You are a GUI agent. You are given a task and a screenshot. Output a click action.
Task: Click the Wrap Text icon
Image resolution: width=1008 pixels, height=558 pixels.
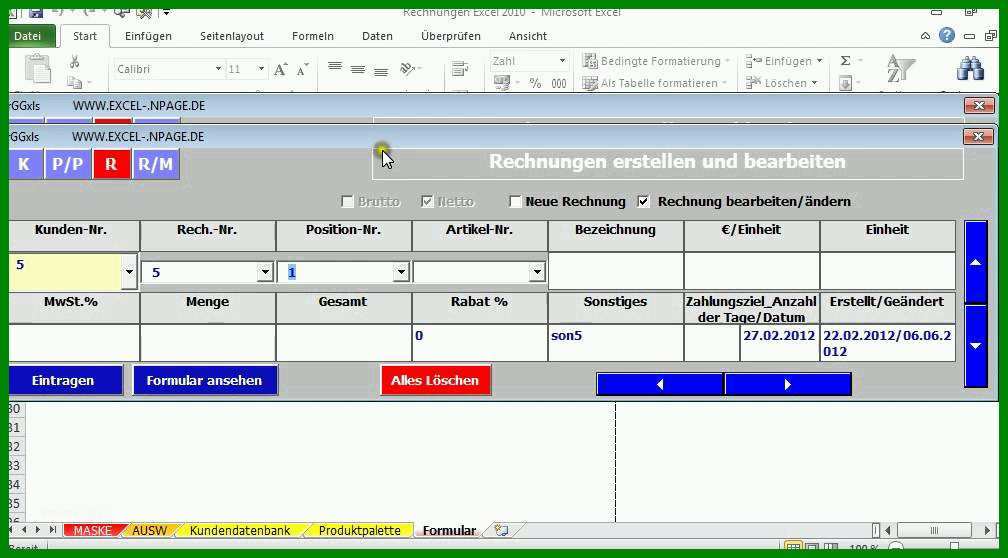coord(459,69)
